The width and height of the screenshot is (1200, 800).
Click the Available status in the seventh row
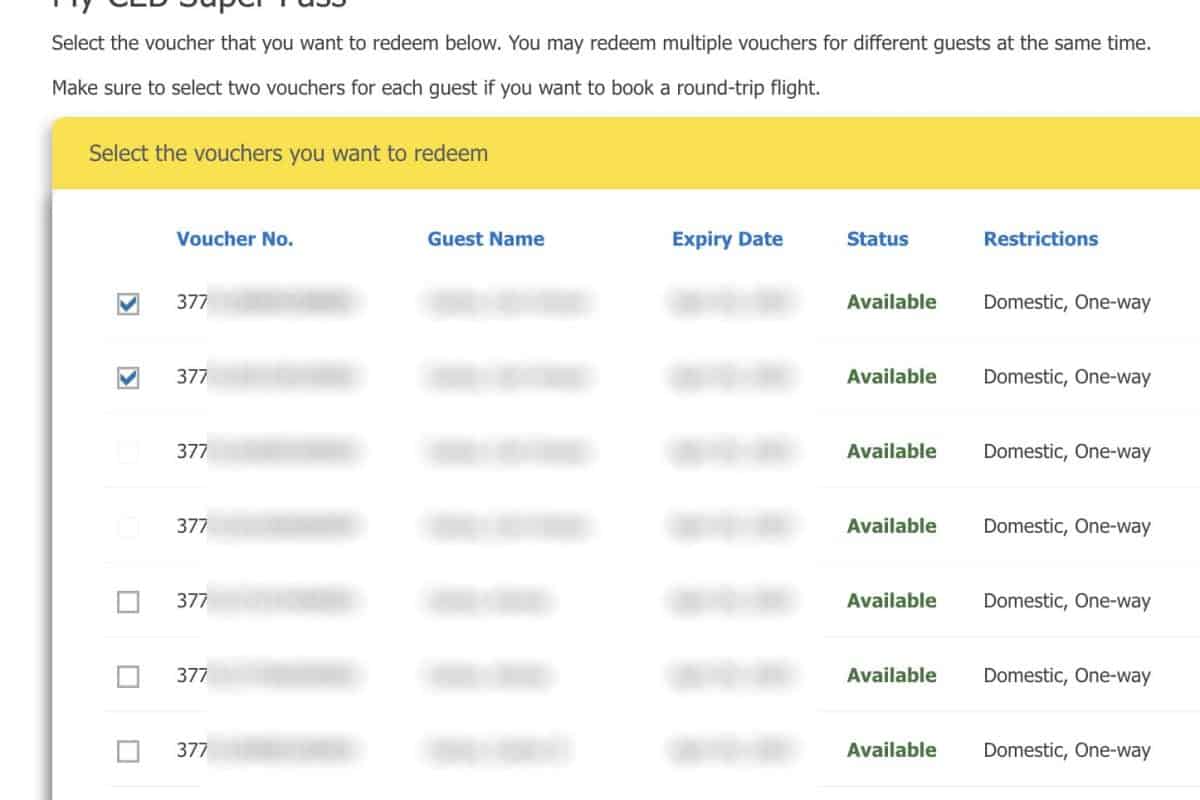click(891, 750)
